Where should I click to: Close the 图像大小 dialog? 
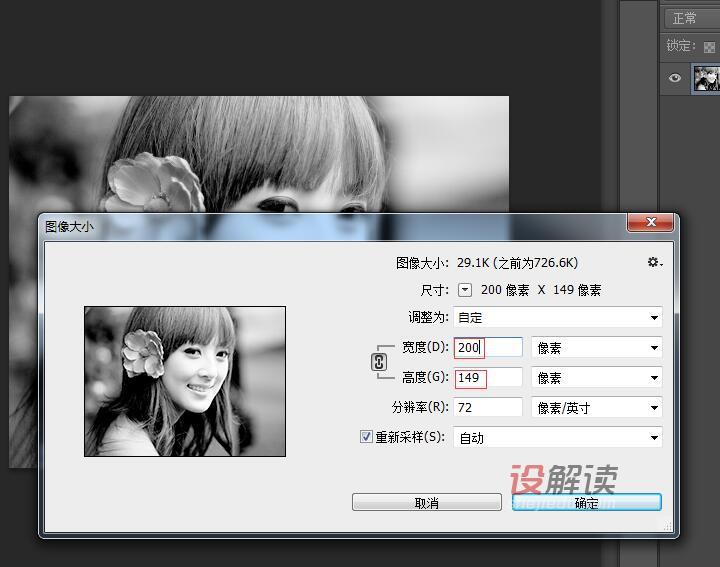pyautogui.click(x=650, y=222)
